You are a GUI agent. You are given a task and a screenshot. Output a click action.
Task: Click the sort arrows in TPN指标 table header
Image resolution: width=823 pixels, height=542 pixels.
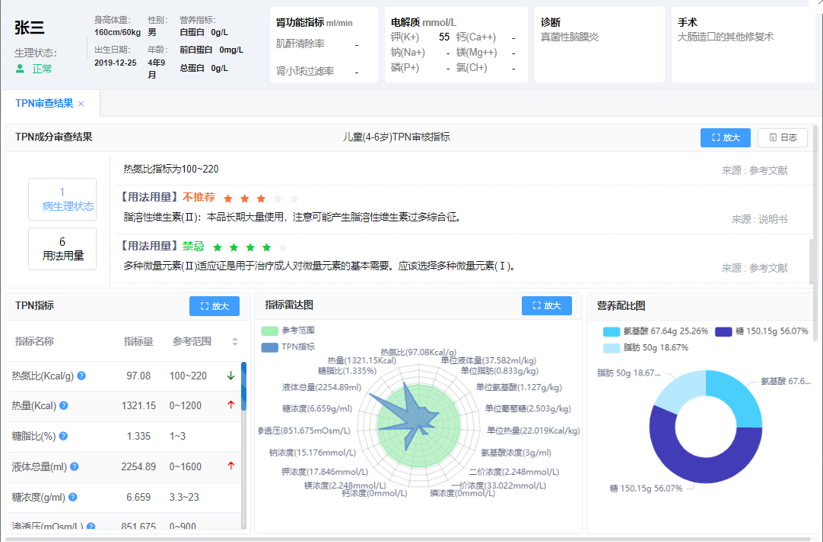(x=235, y=341)
